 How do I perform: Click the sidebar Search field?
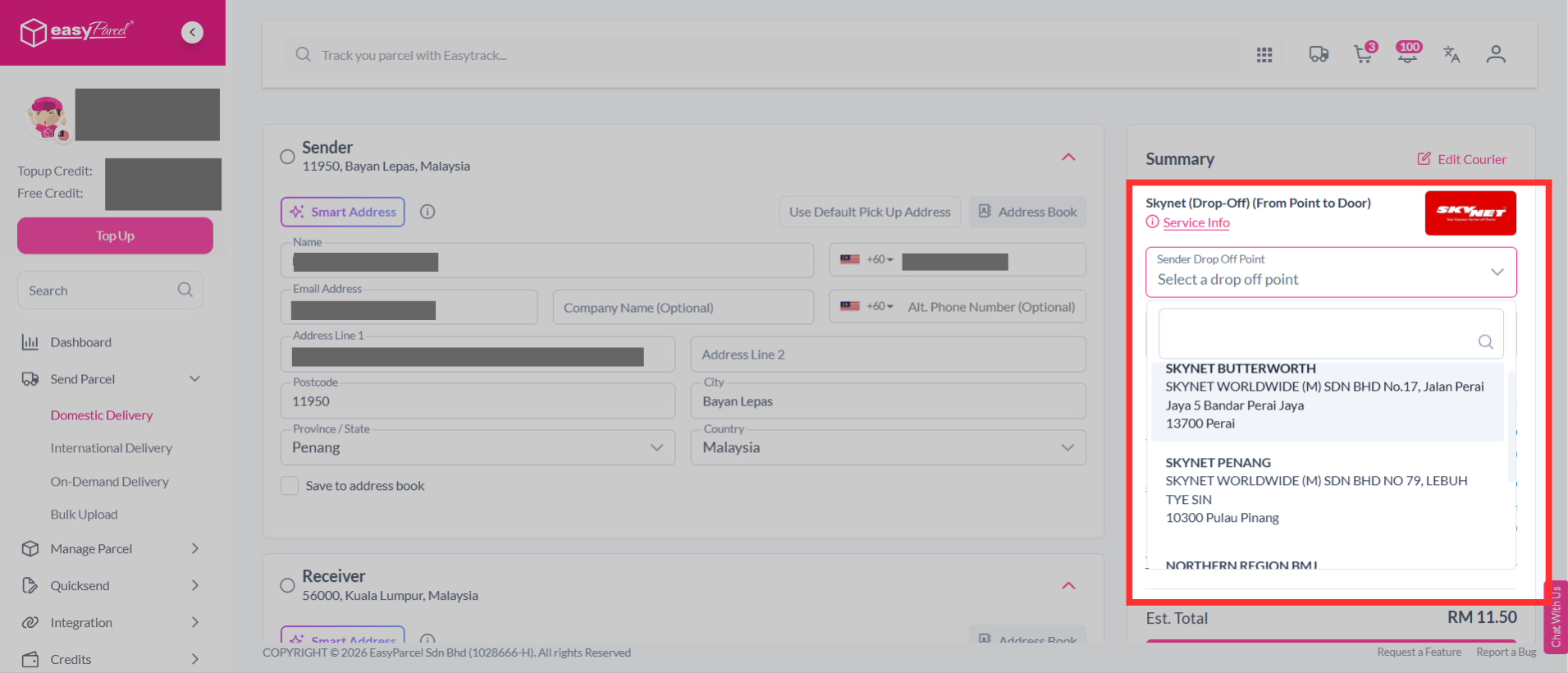110,290
